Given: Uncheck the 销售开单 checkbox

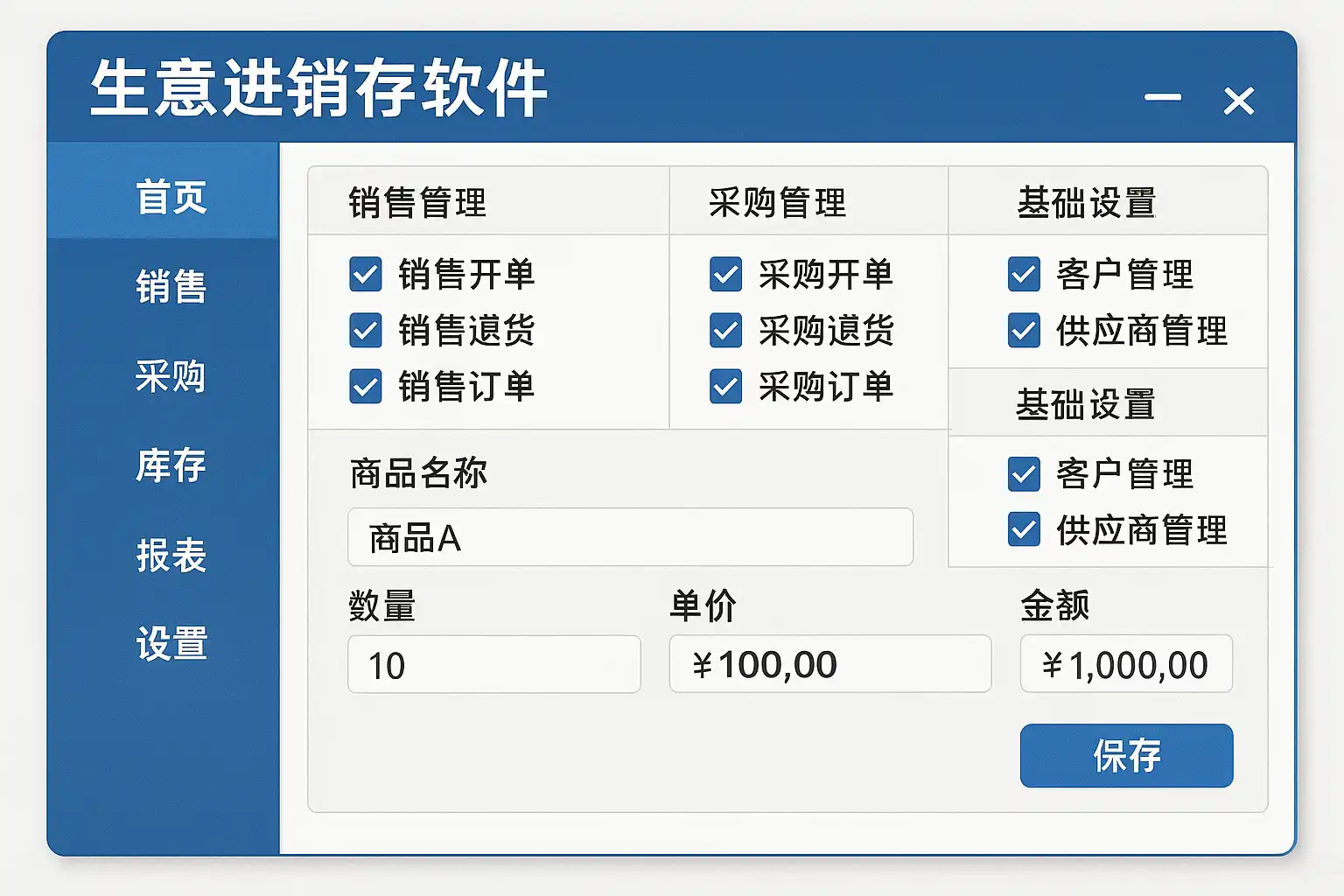Looking at the screenshot, I should (x=366, y=275).
